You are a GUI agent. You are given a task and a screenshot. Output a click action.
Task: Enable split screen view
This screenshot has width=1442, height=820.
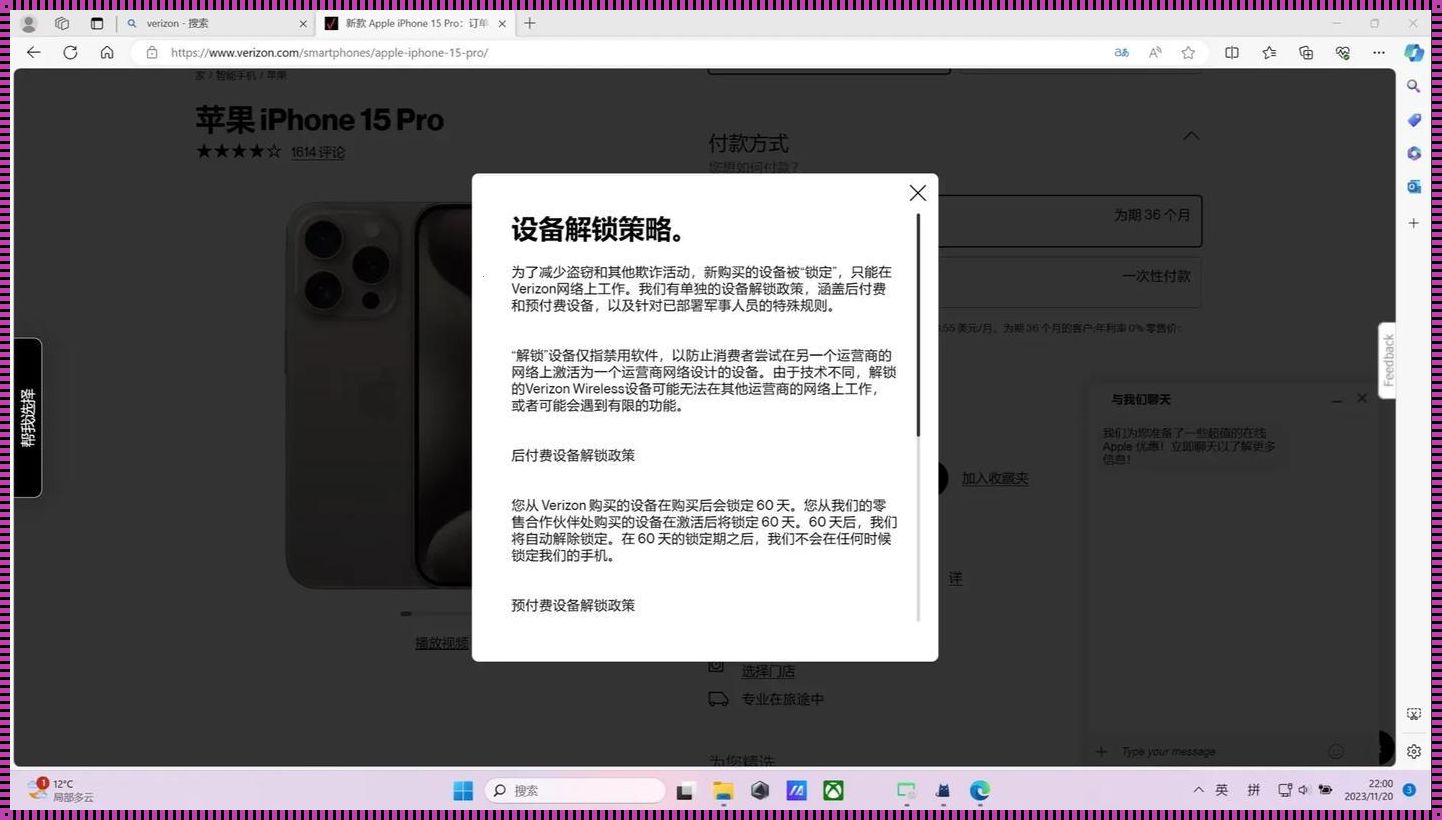point(1232,52)
